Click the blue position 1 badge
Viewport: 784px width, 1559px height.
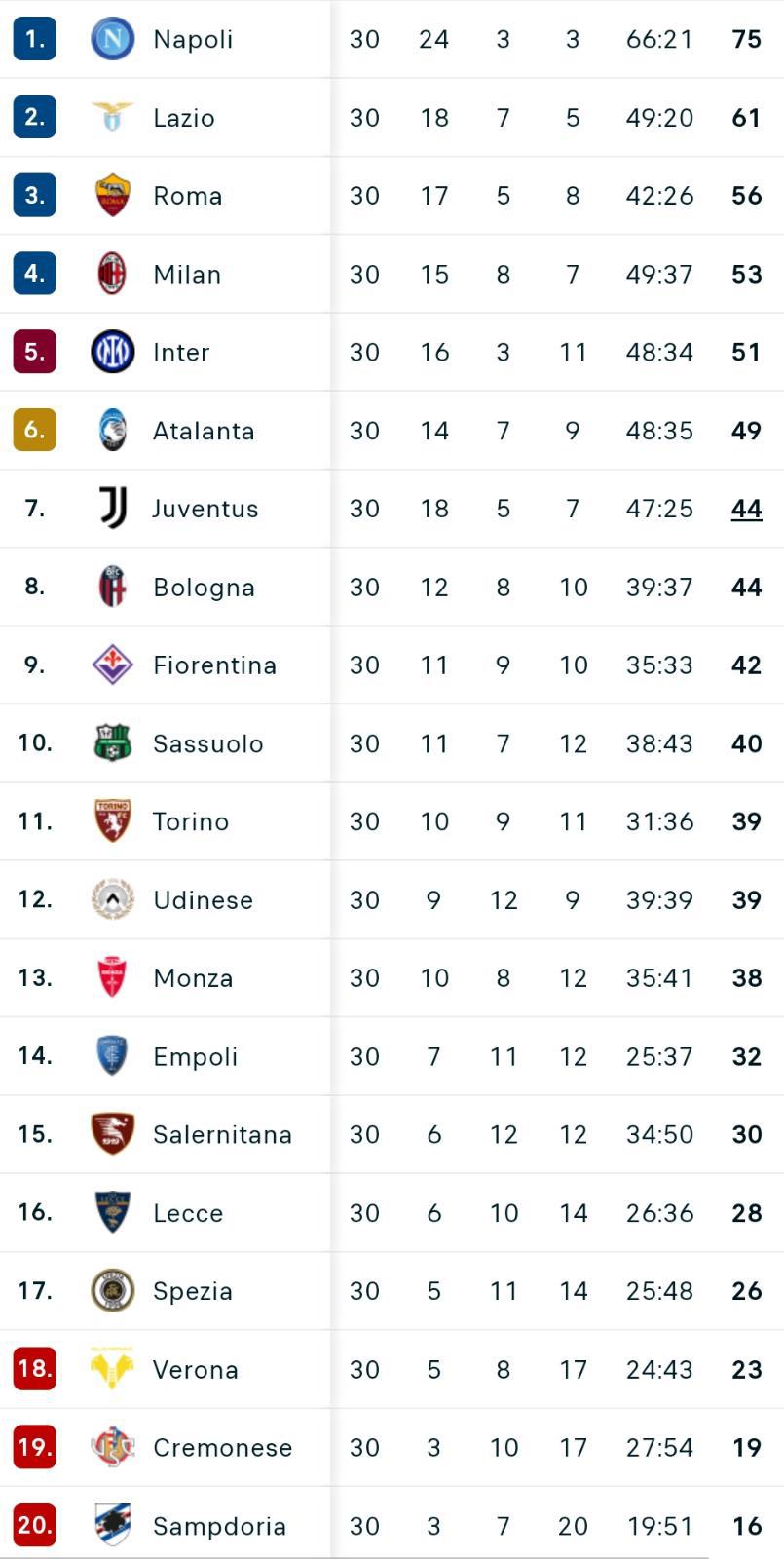(x=34, y=39)
